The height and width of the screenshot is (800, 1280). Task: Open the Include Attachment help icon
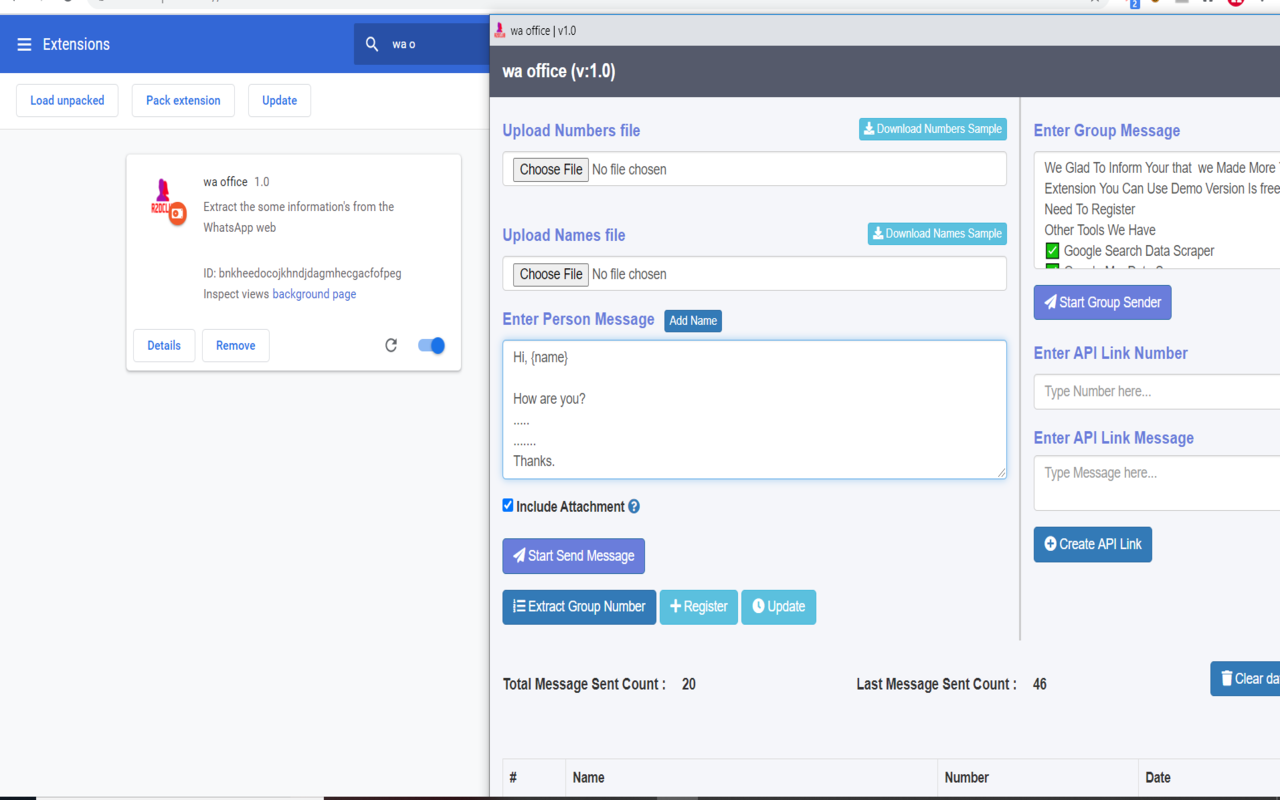click(634, 507)
